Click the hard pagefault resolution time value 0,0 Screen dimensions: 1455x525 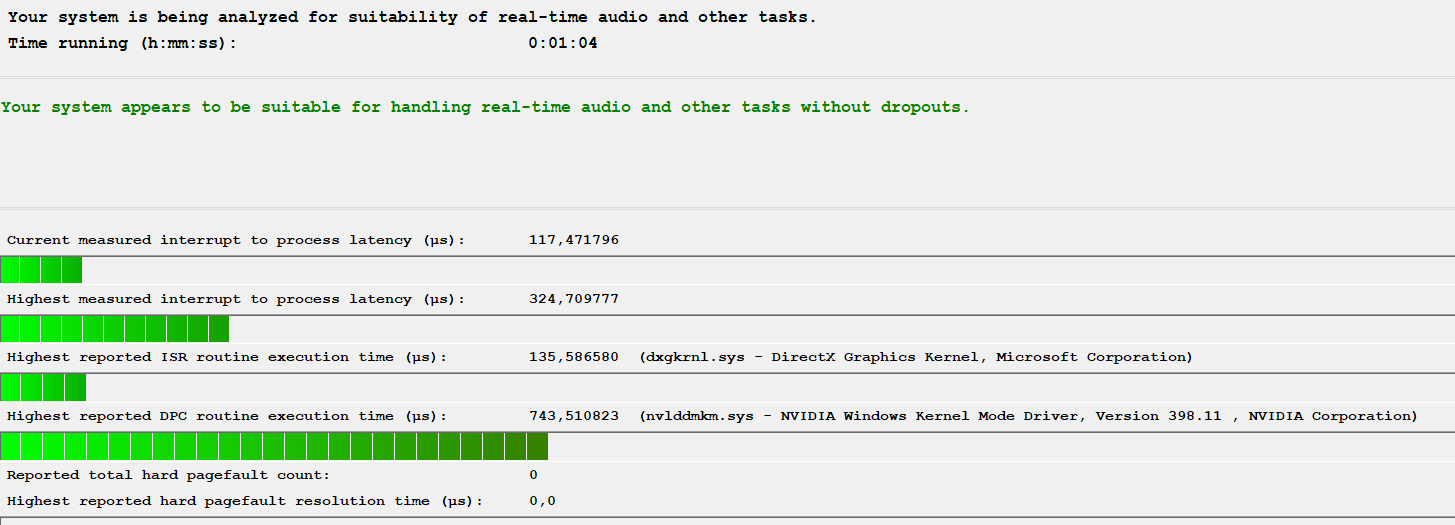542,501
